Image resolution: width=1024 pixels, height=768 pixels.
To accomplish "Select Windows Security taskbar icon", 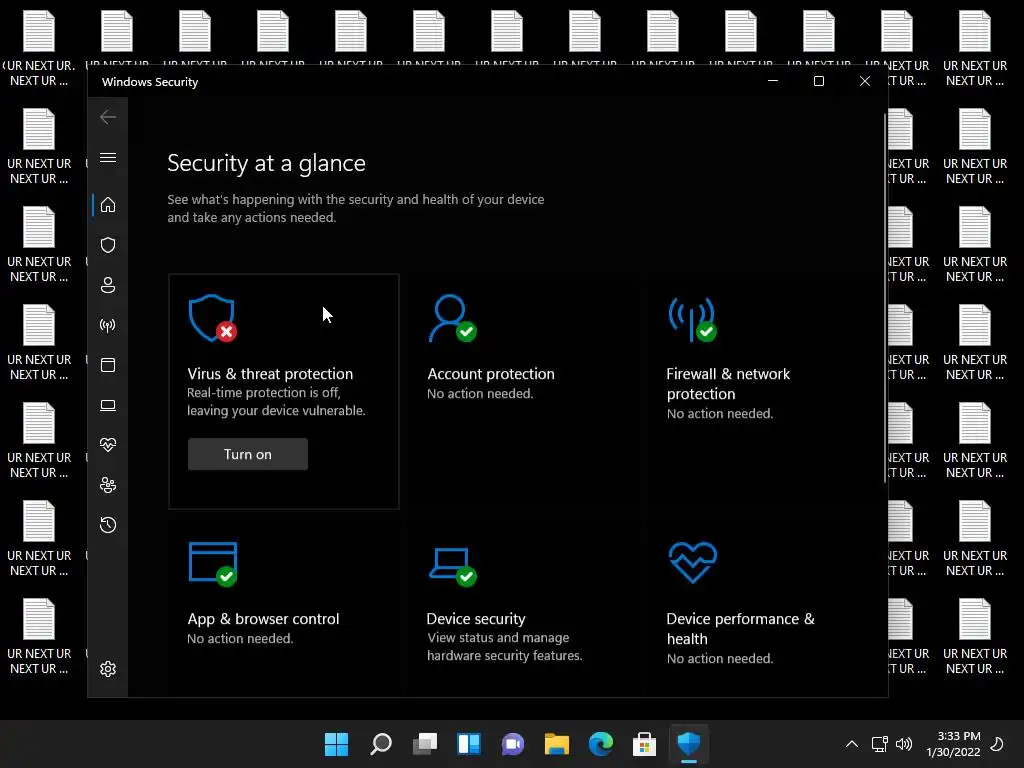I will click(688, 744).
